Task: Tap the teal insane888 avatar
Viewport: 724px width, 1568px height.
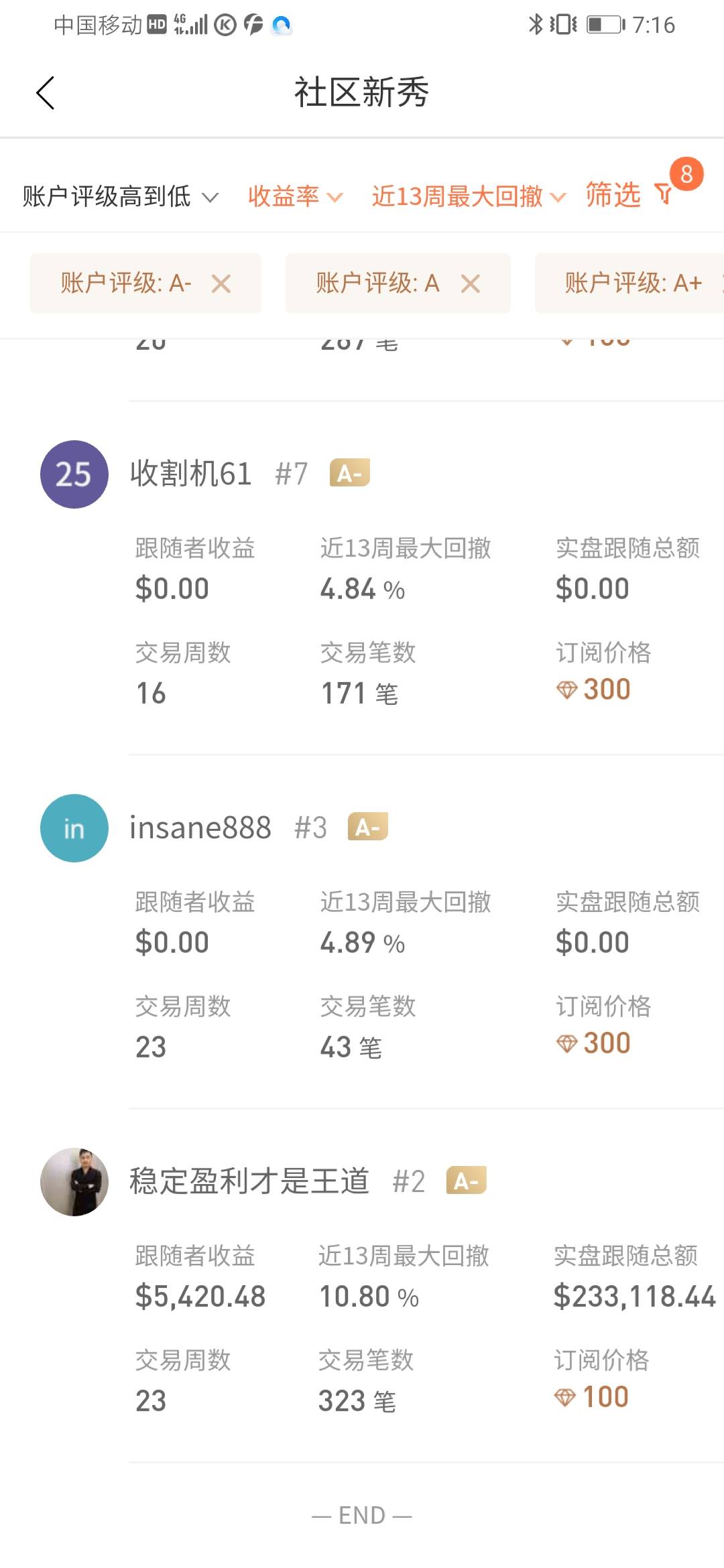Action: click(74, 828)
